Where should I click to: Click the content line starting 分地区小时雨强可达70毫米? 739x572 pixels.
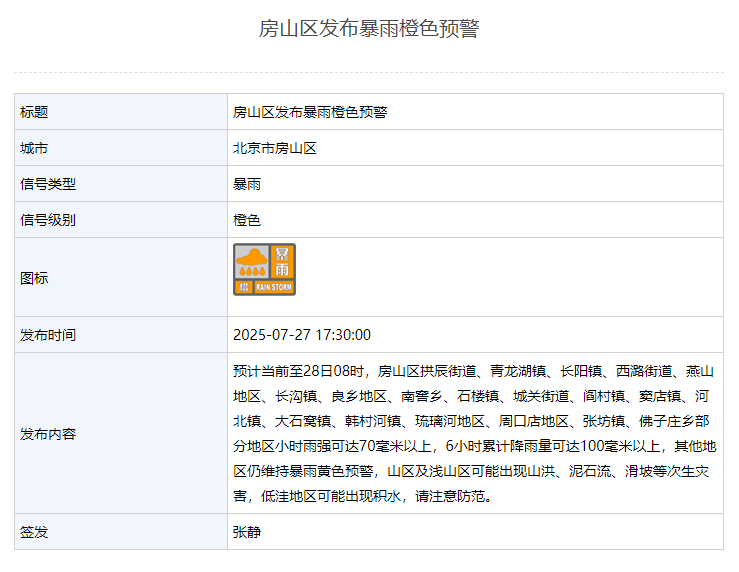pyautogui.click(x=475, y=446)
